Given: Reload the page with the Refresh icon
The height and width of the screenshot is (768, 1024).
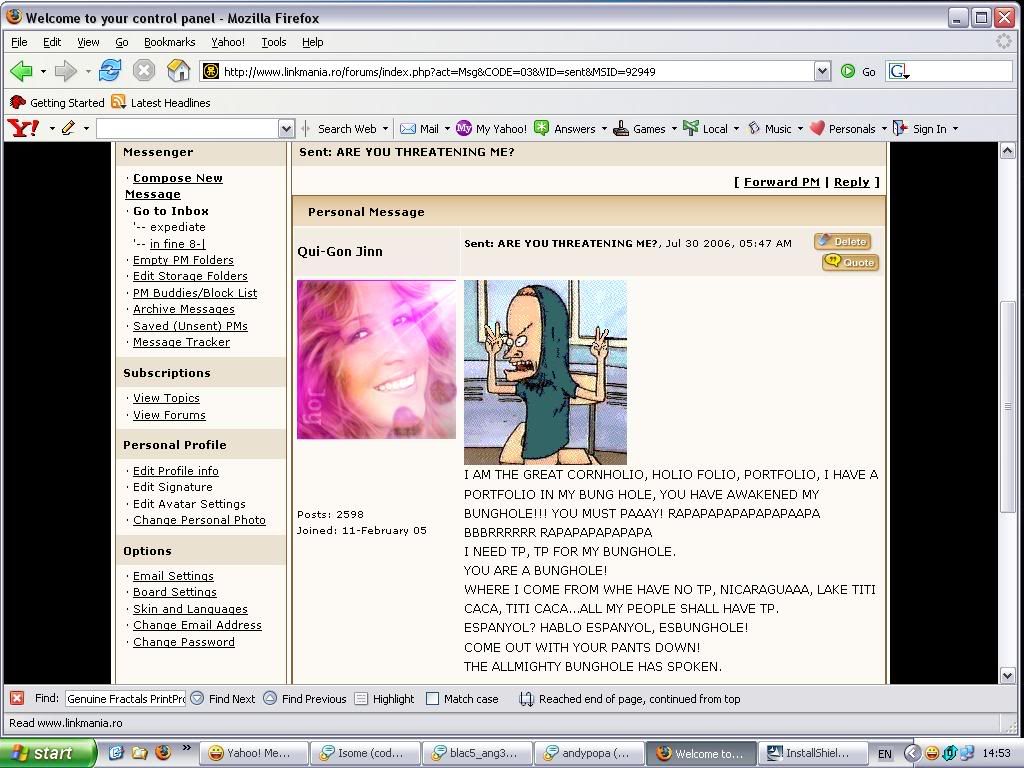Looking at the screenshot, I should pos(110,71).
